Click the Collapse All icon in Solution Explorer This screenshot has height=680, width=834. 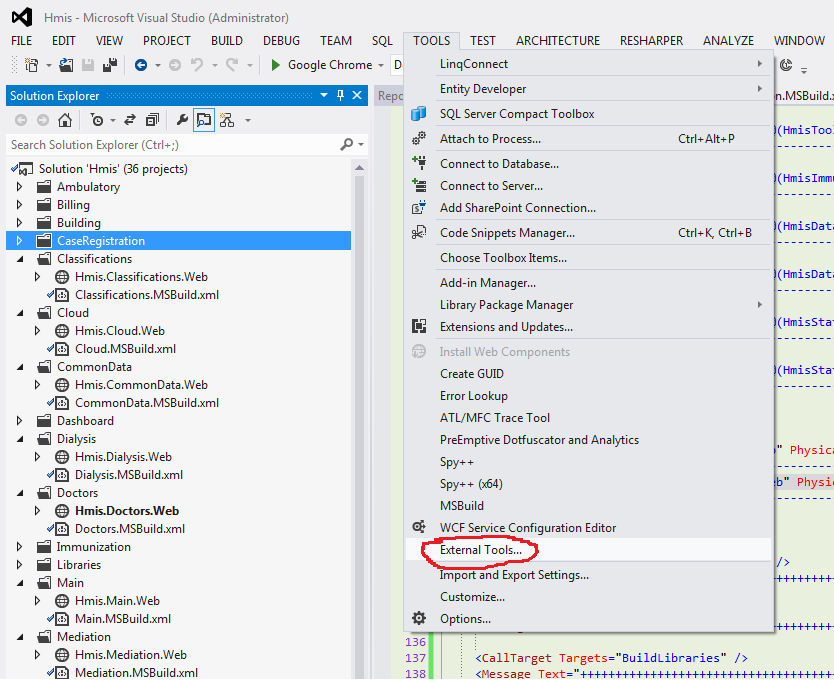click(x=152, y=120)
